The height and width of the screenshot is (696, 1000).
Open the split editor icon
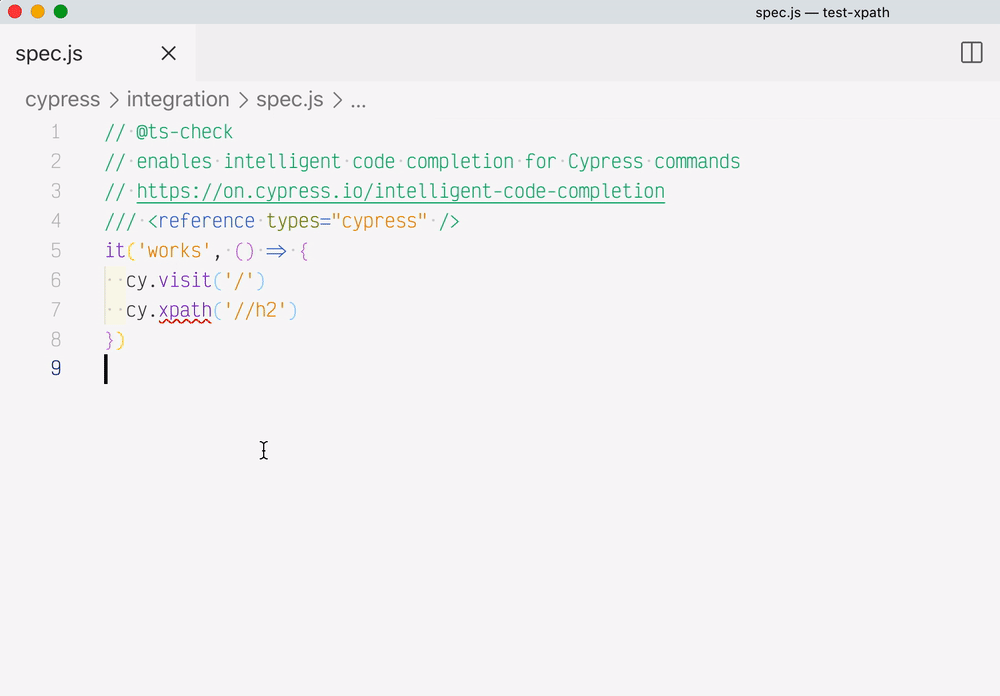click(x=971, y=53)
